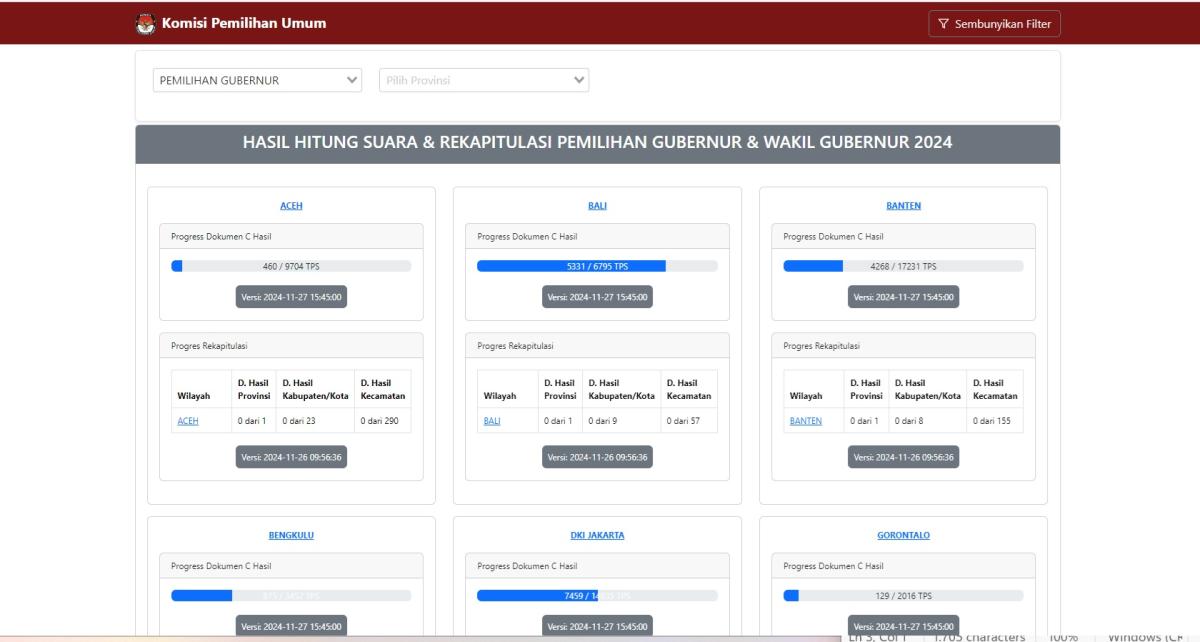Screen dimensions: 1200x642
Task: Click BALI link in rekapitulasi table
Action: click(492, 421)
